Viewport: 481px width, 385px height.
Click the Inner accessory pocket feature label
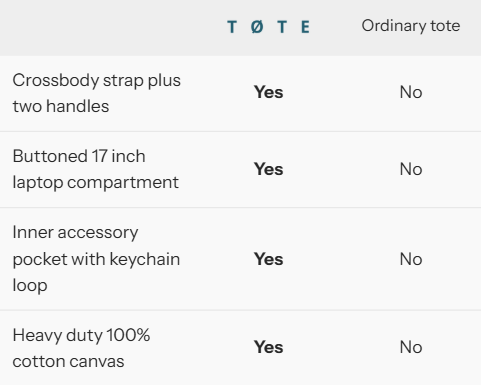pos(96,259)
